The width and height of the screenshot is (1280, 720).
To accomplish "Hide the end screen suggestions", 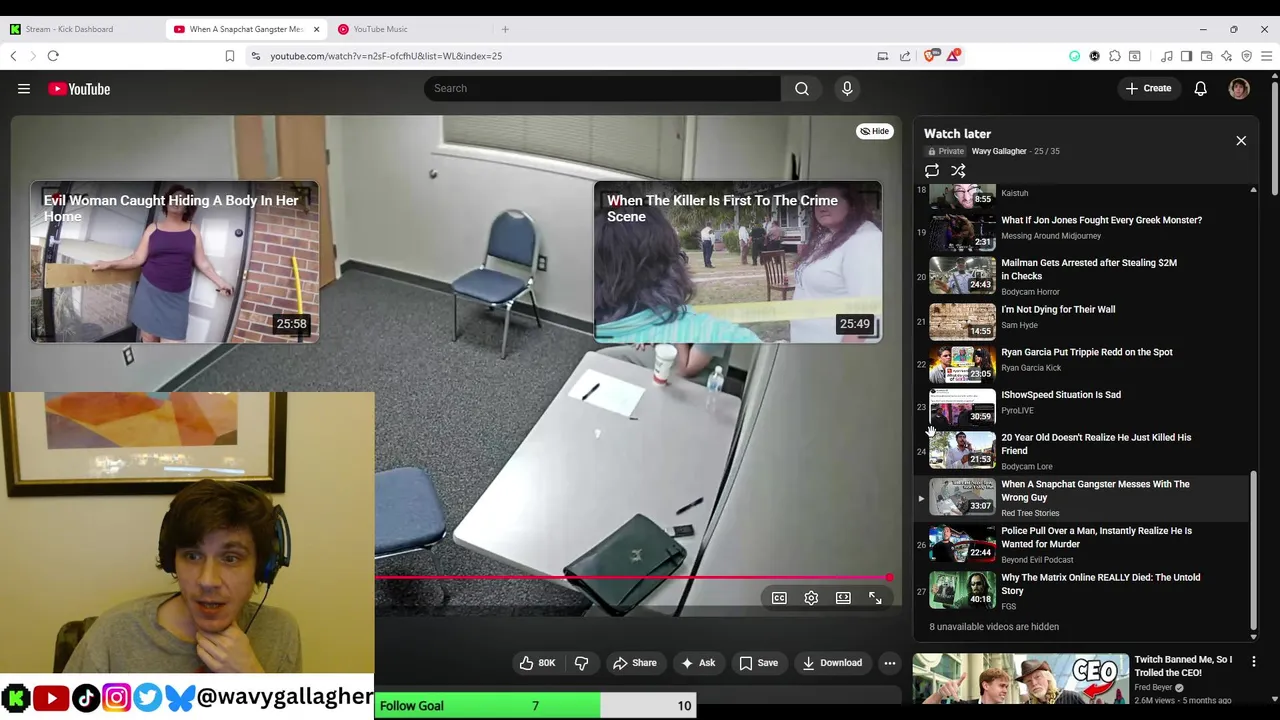I will tap(875, 131).
